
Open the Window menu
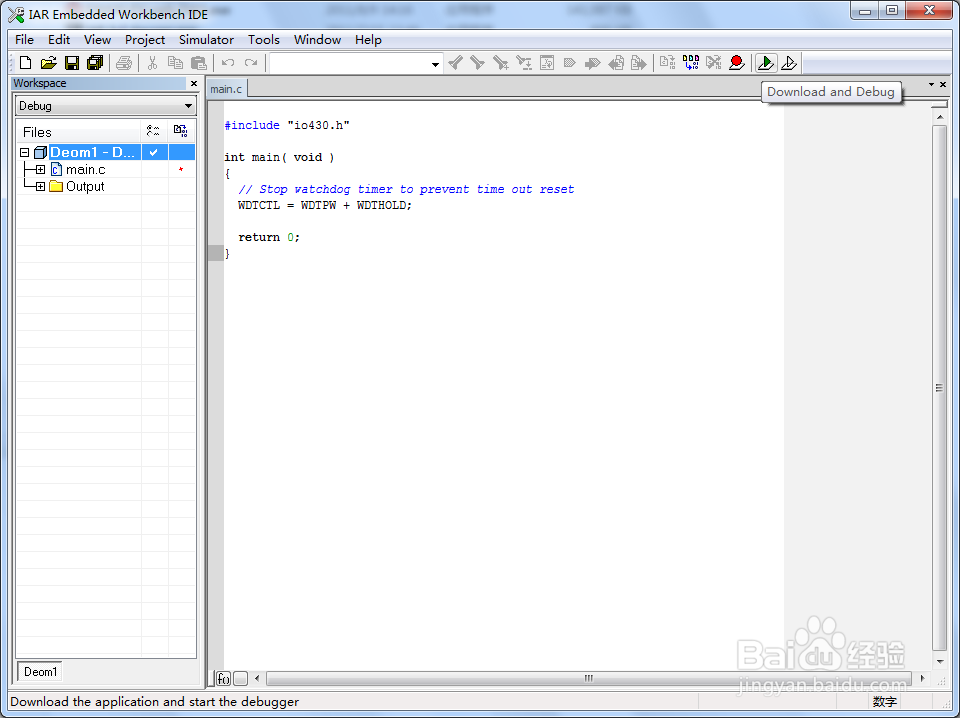coord(317,40)
